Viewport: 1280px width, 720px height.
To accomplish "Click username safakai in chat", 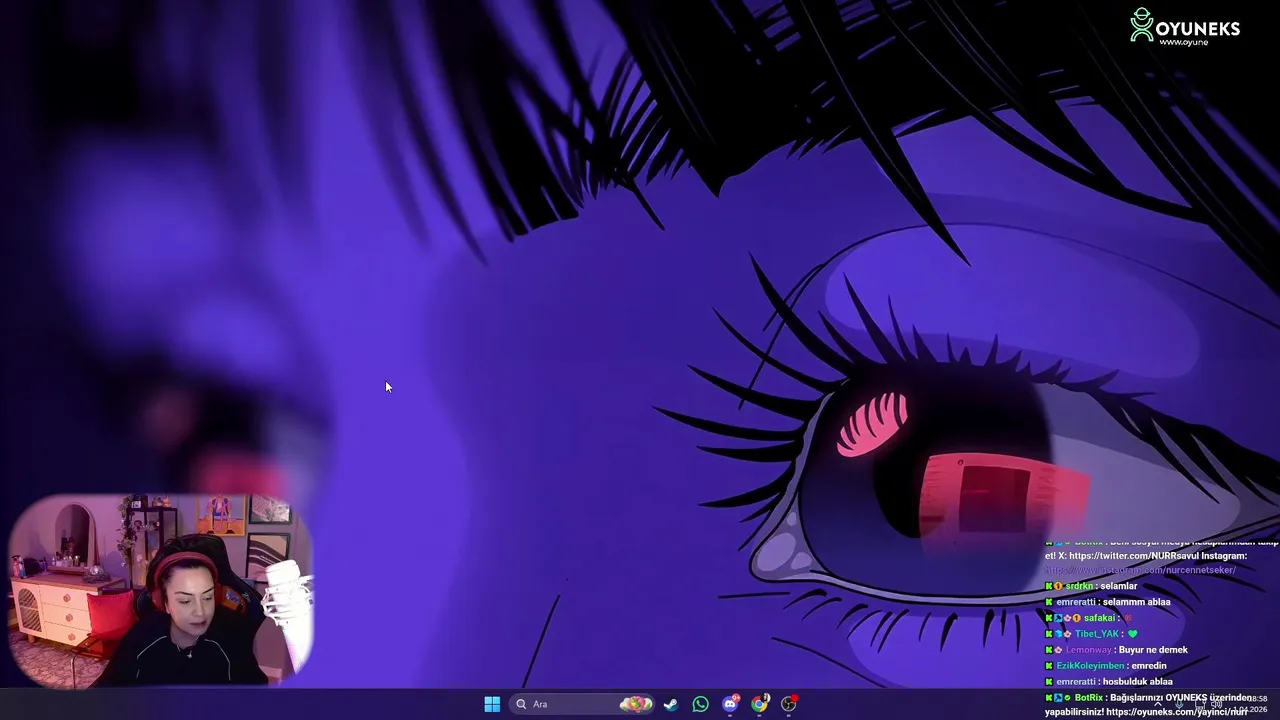I will (x=1099, y=618).
